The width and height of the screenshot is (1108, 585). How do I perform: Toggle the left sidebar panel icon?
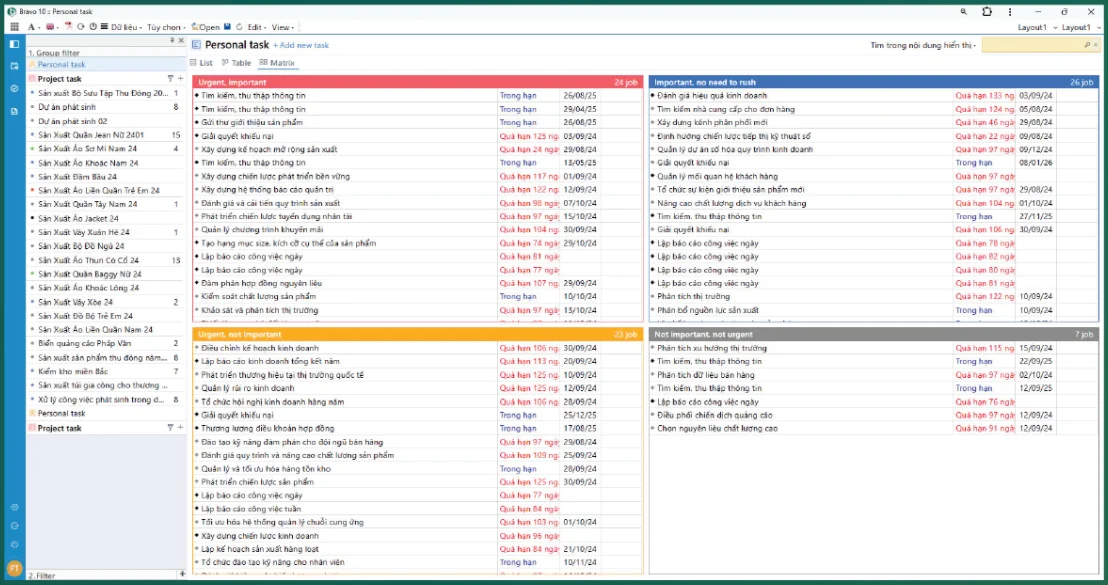[14, 44]
